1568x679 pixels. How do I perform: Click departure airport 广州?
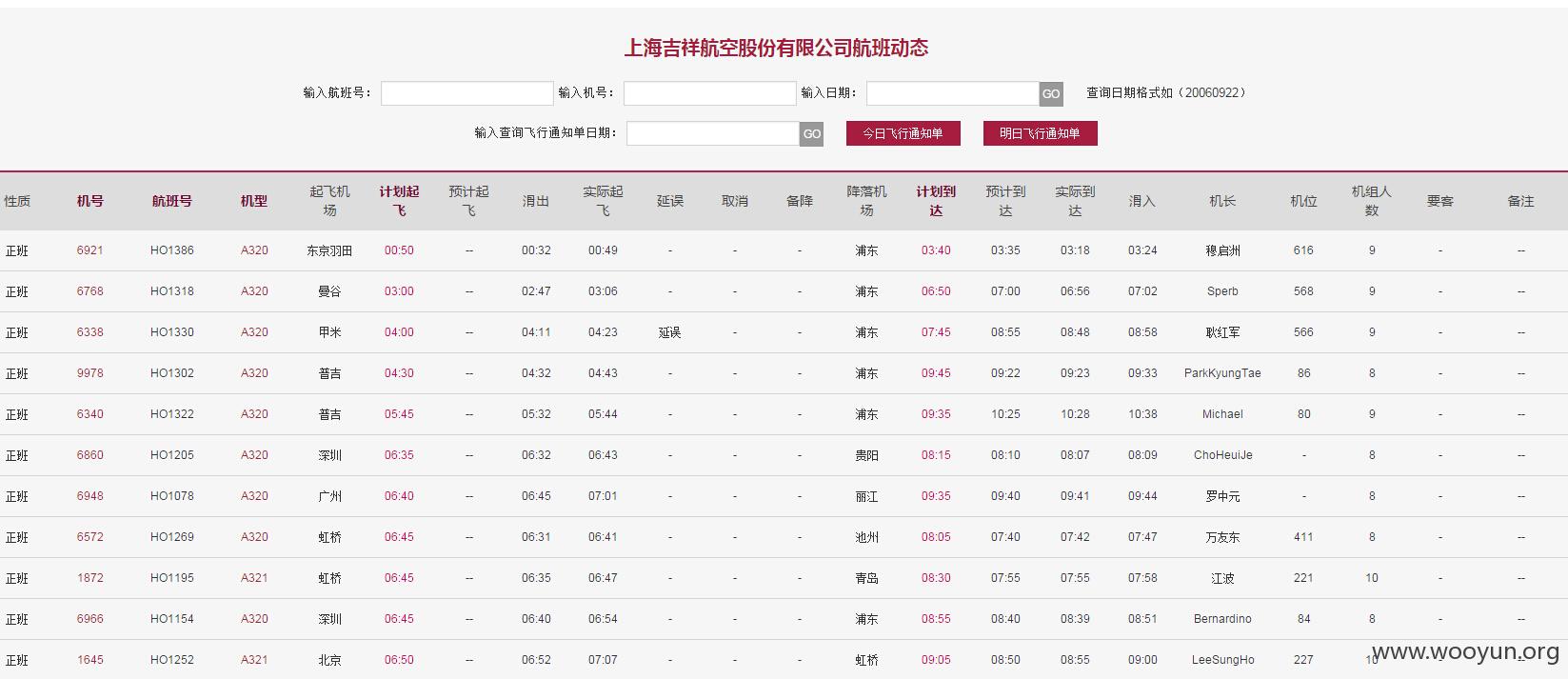pos(329,496)
